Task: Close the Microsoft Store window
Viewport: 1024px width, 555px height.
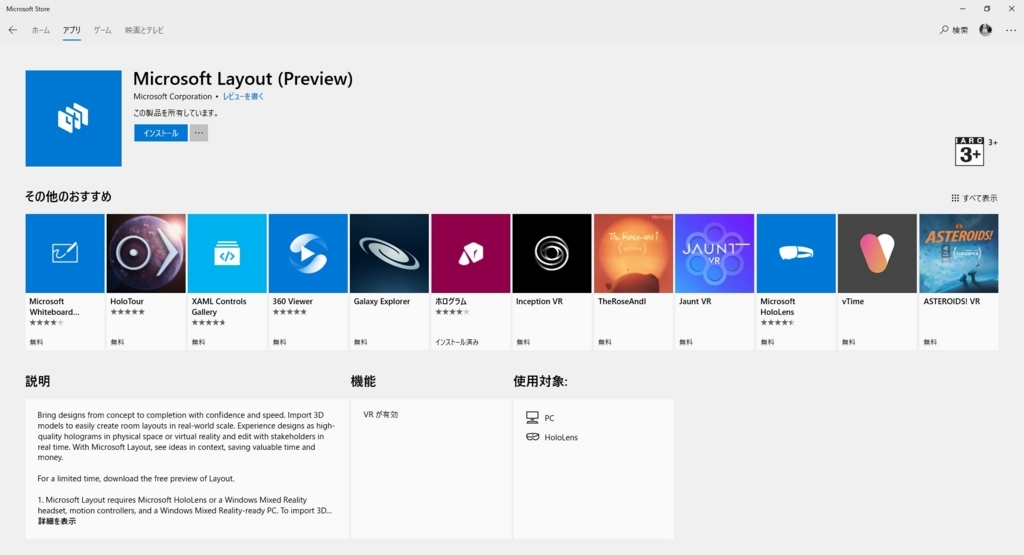Action: [x=1011, y=8]
